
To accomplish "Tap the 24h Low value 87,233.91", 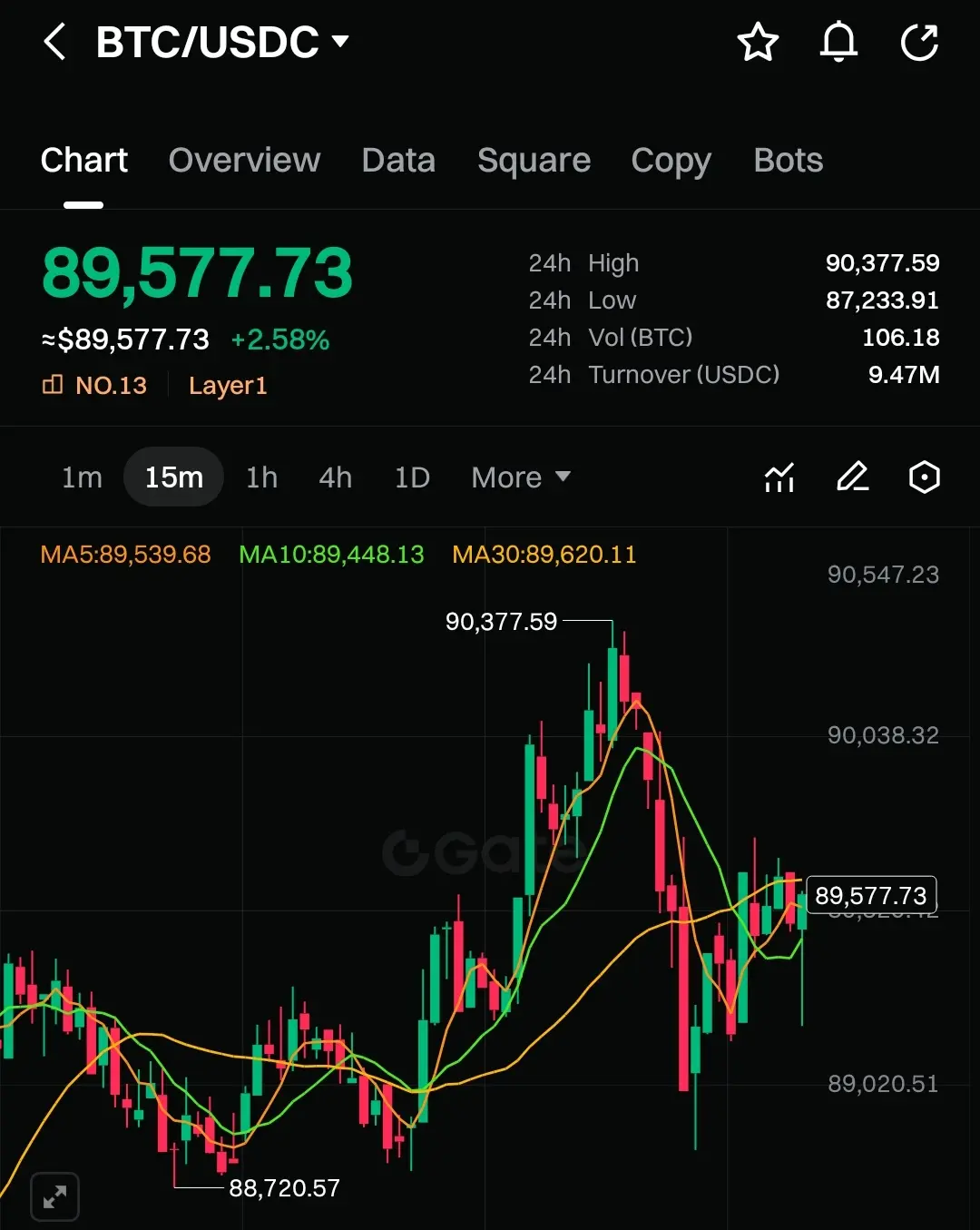I will coord(882,300).
